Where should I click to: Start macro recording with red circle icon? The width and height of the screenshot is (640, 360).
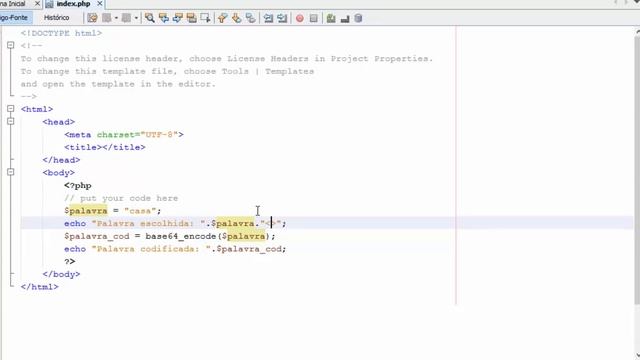(x=300, y=18)
